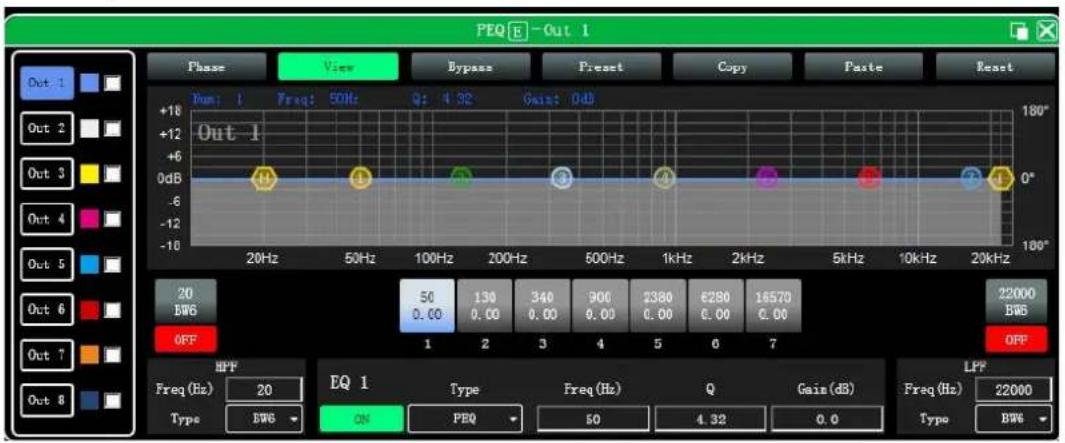This screenshot has width=1065, height=443.
Task: Click the Paste button
Action: pyautogui.click(x=864, y=67)
